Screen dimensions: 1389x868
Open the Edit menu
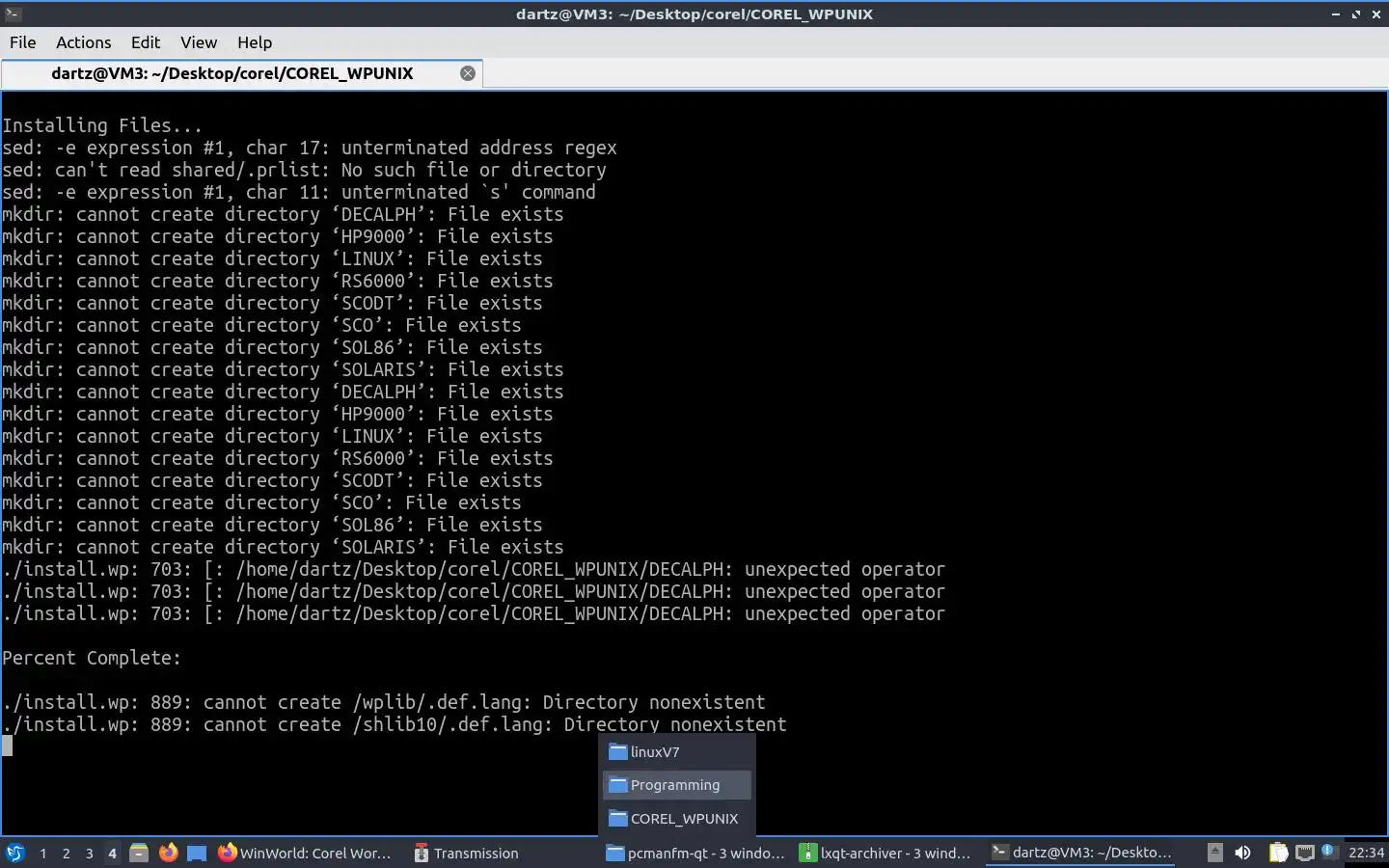pyautogui.click(x=146, y=42)
